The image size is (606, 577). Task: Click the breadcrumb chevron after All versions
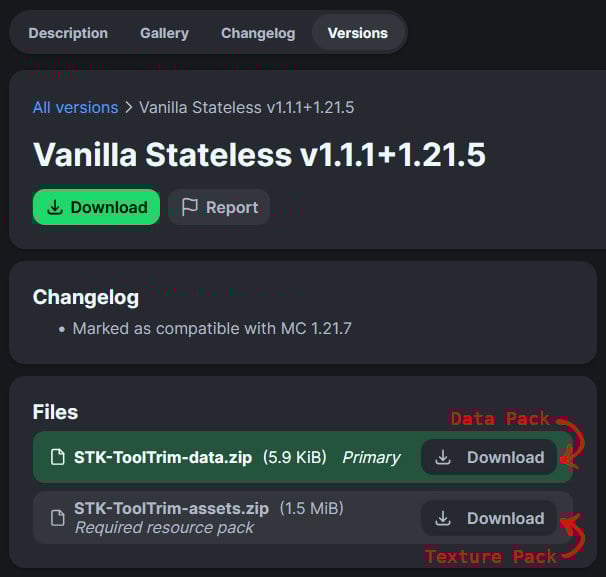point(129,107)
